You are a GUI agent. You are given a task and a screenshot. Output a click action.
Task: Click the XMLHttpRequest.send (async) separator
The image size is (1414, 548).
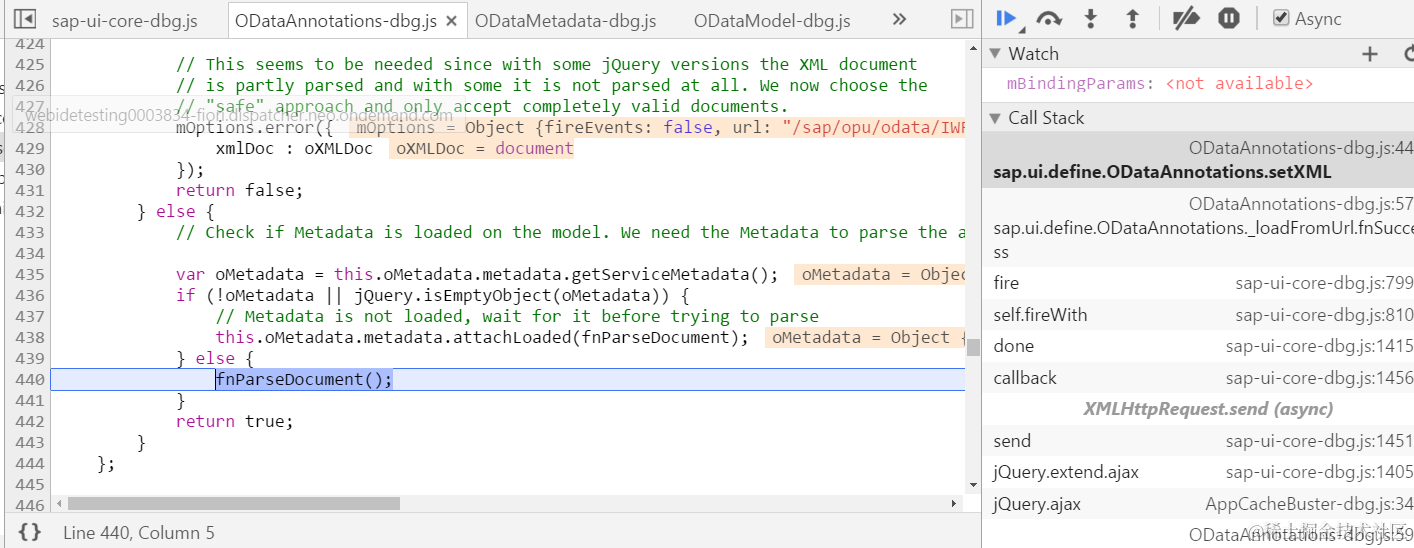click(1208, 409)
